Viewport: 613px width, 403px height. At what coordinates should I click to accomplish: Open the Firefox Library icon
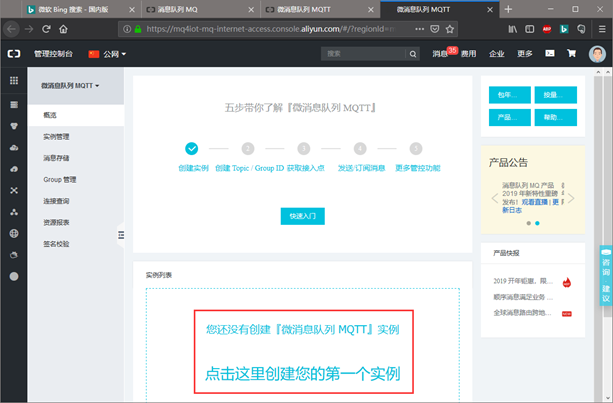513,29
